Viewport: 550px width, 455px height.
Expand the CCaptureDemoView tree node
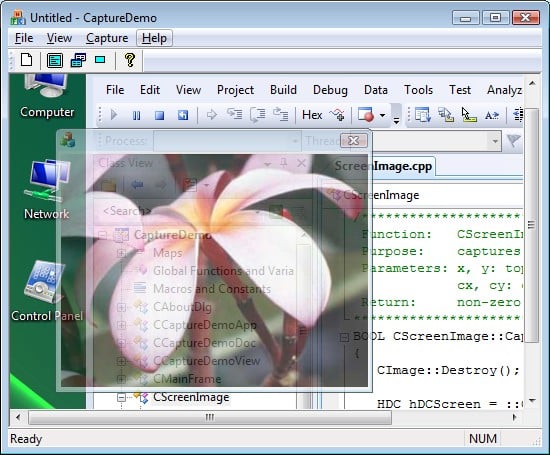coord(121,361)
